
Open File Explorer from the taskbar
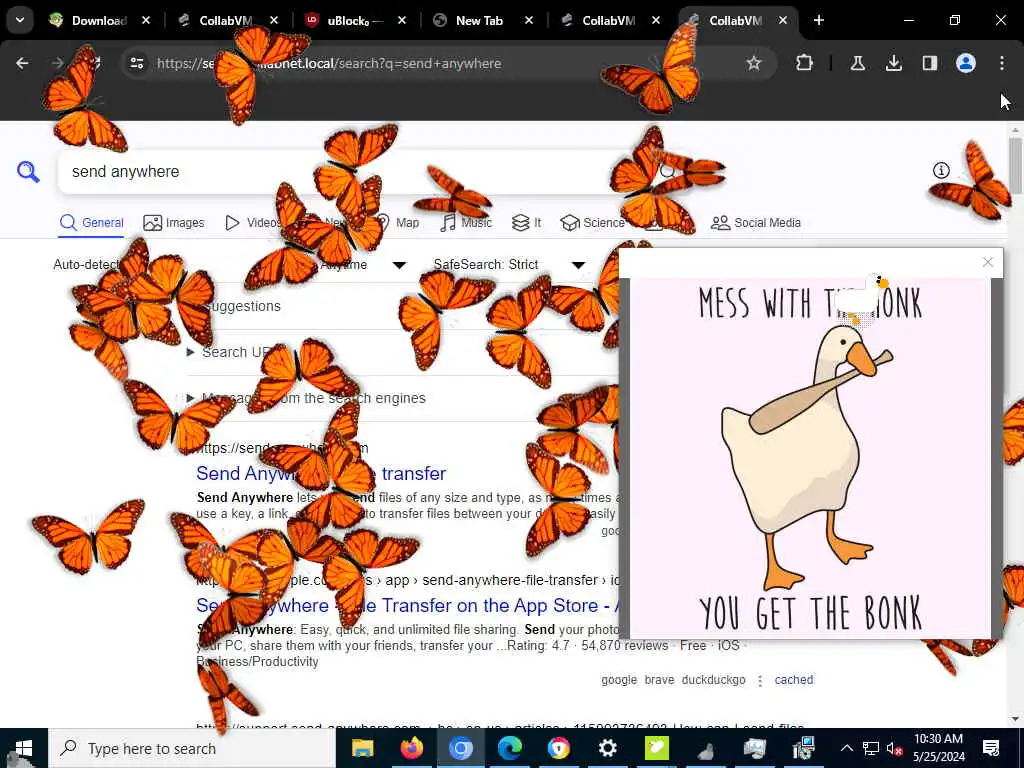coord(362,748)
